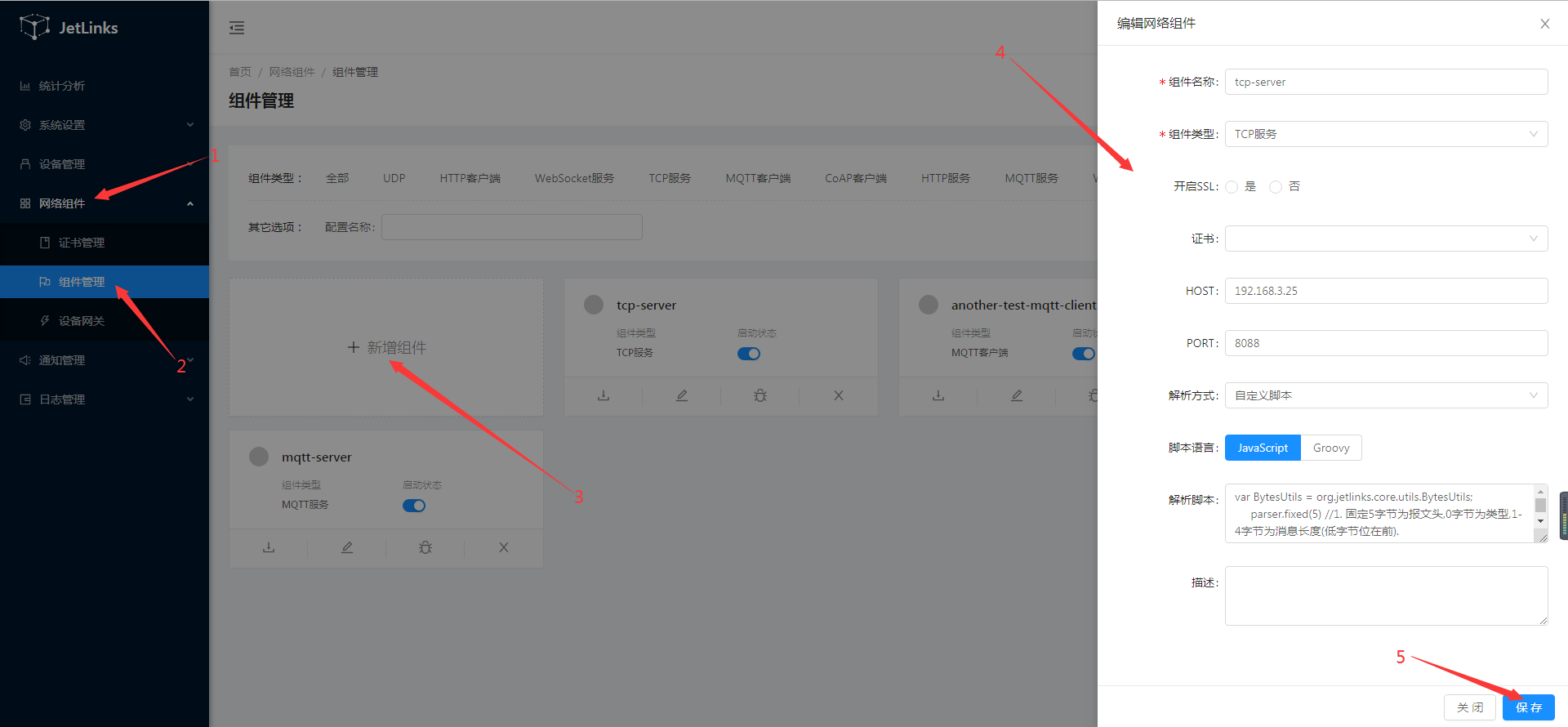1568x727 pixels.
Task: Click the 关闭 button in the drawer footer
Action: coord(1469,707)
